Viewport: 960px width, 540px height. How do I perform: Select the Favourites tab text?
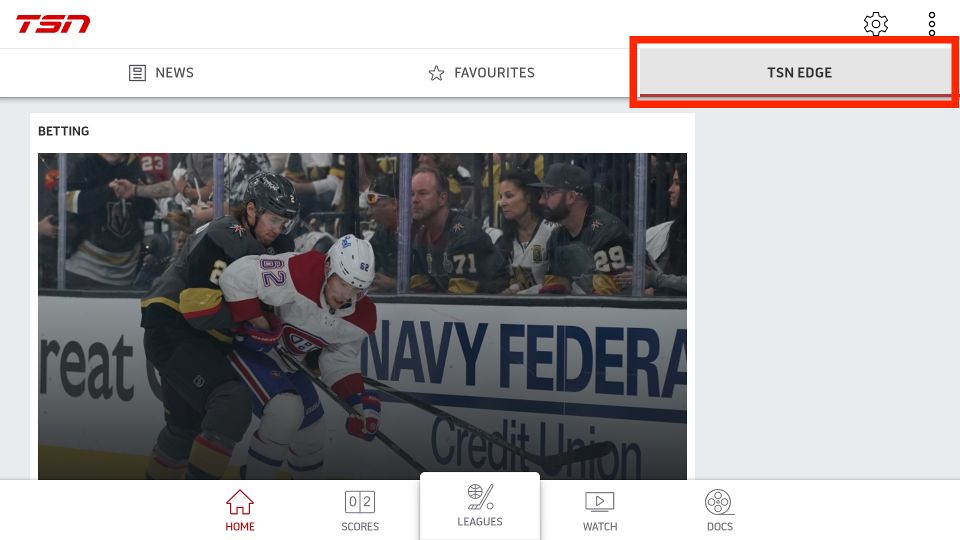tap(494, 73)
